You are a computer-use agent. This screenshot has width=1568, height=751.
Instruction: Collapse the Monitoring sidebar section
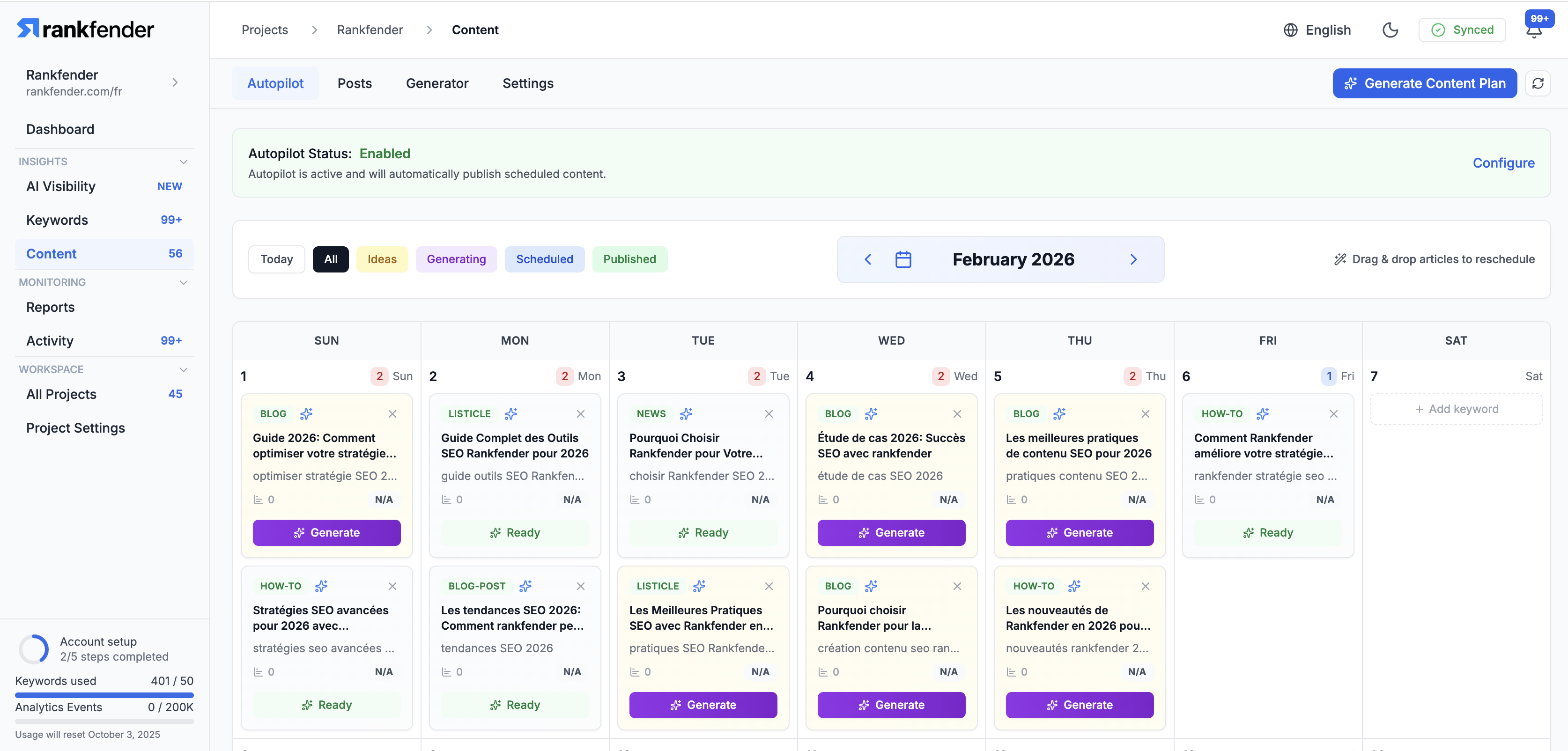(183, 282)
